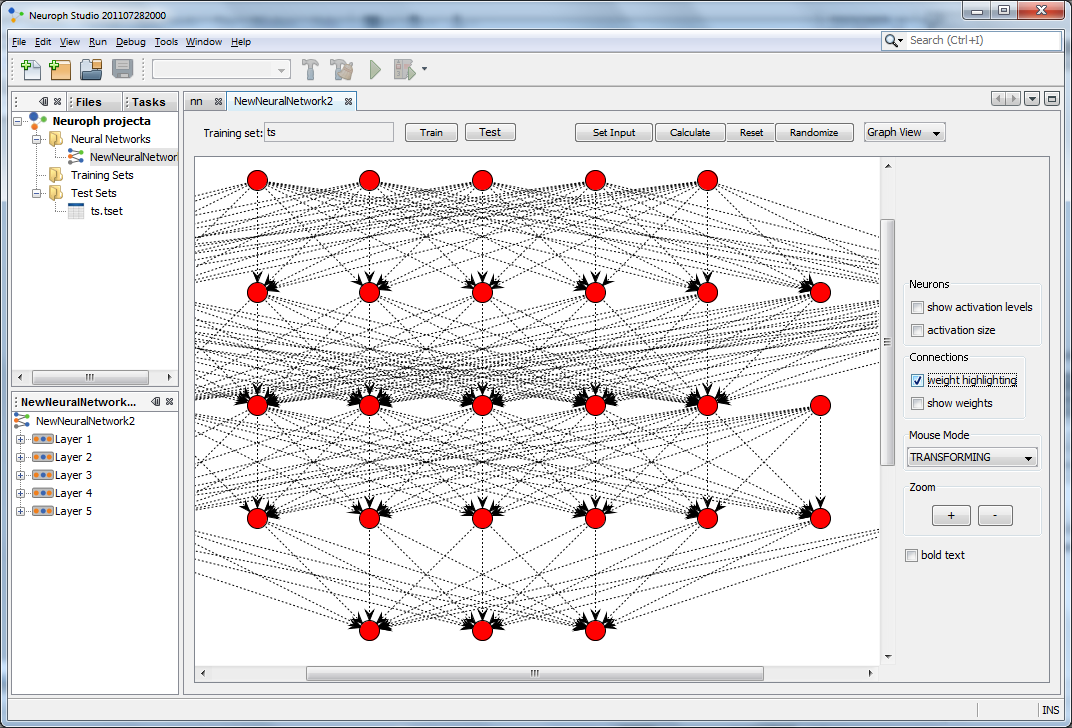The height and width of the screenshot is (728, 1072).
Task: Click the green Run Project icon
Action: (375, 69)
